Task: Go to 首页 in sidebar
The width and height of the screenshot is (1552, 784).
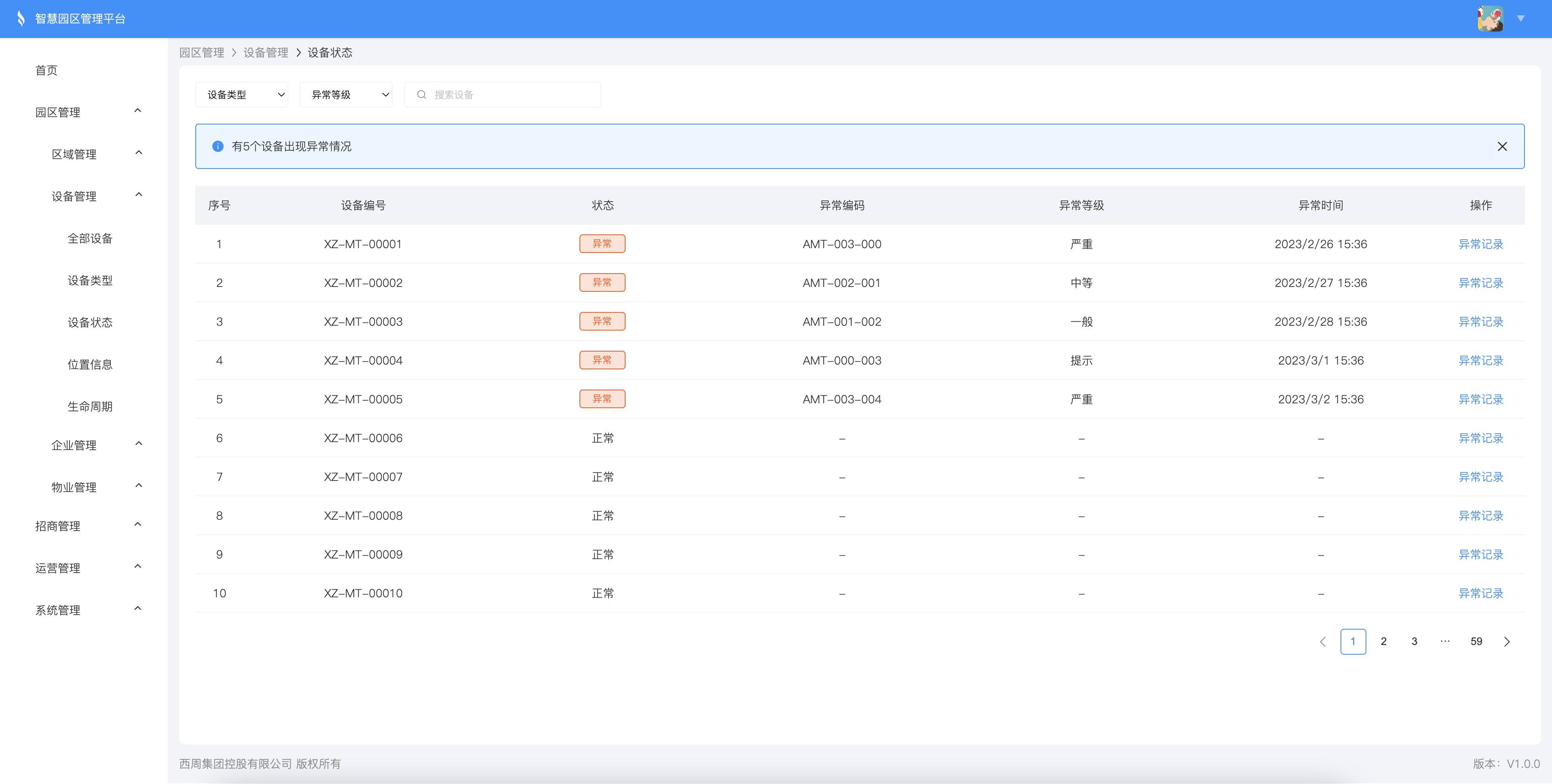Action: [47, 70]
